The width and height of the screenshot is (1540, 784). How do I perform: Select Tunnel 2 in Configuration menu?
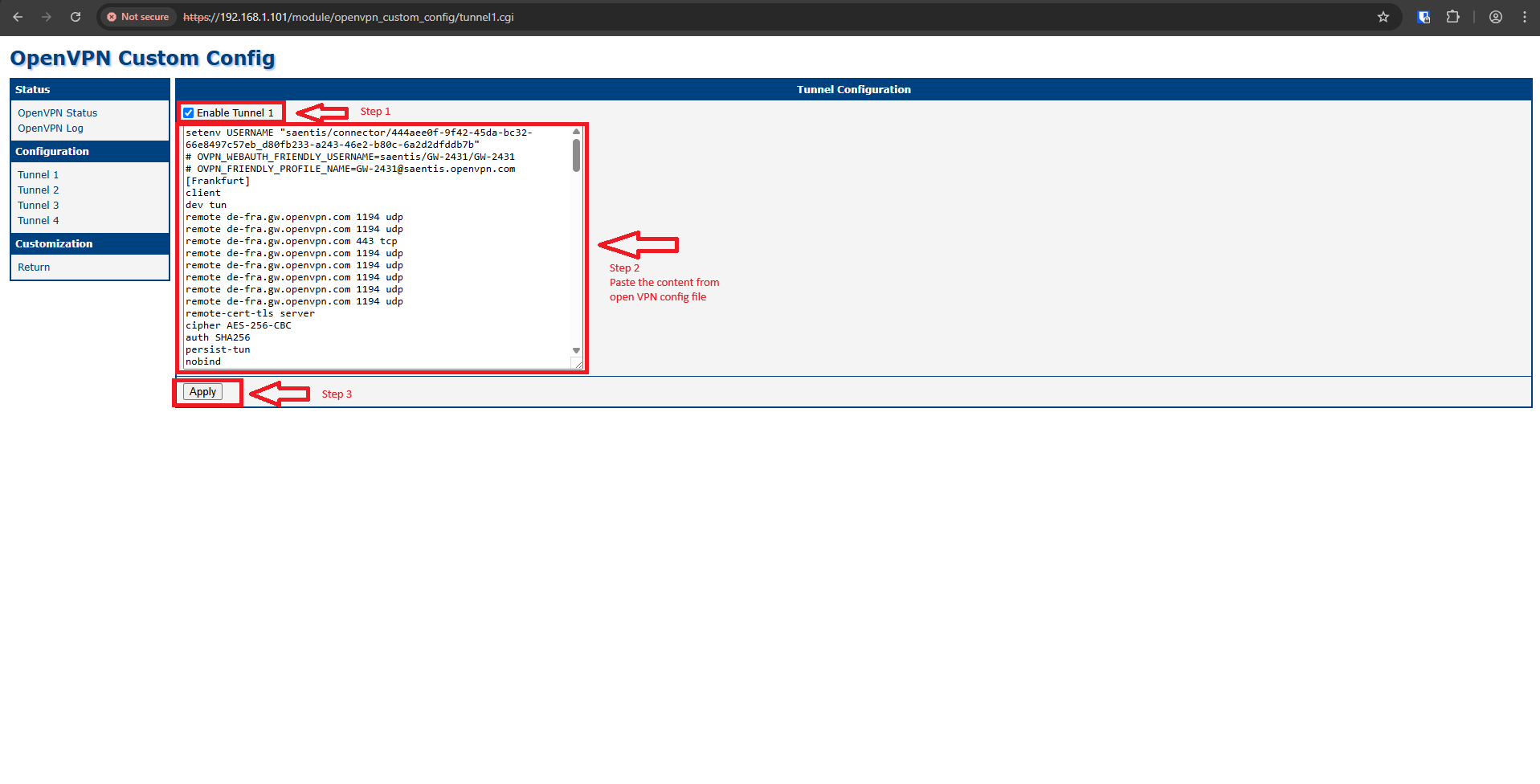[39, 190]
